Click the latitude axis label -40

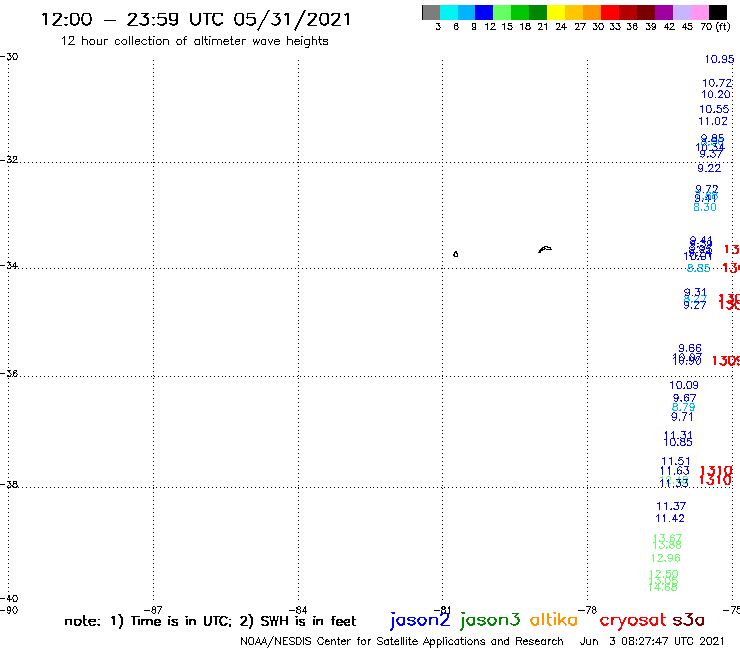pyautogui.click(x=9, y=599)
